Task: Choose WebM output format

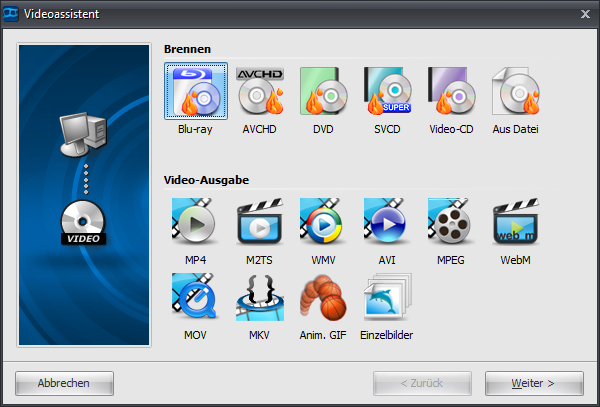Action: coord(516,223)
